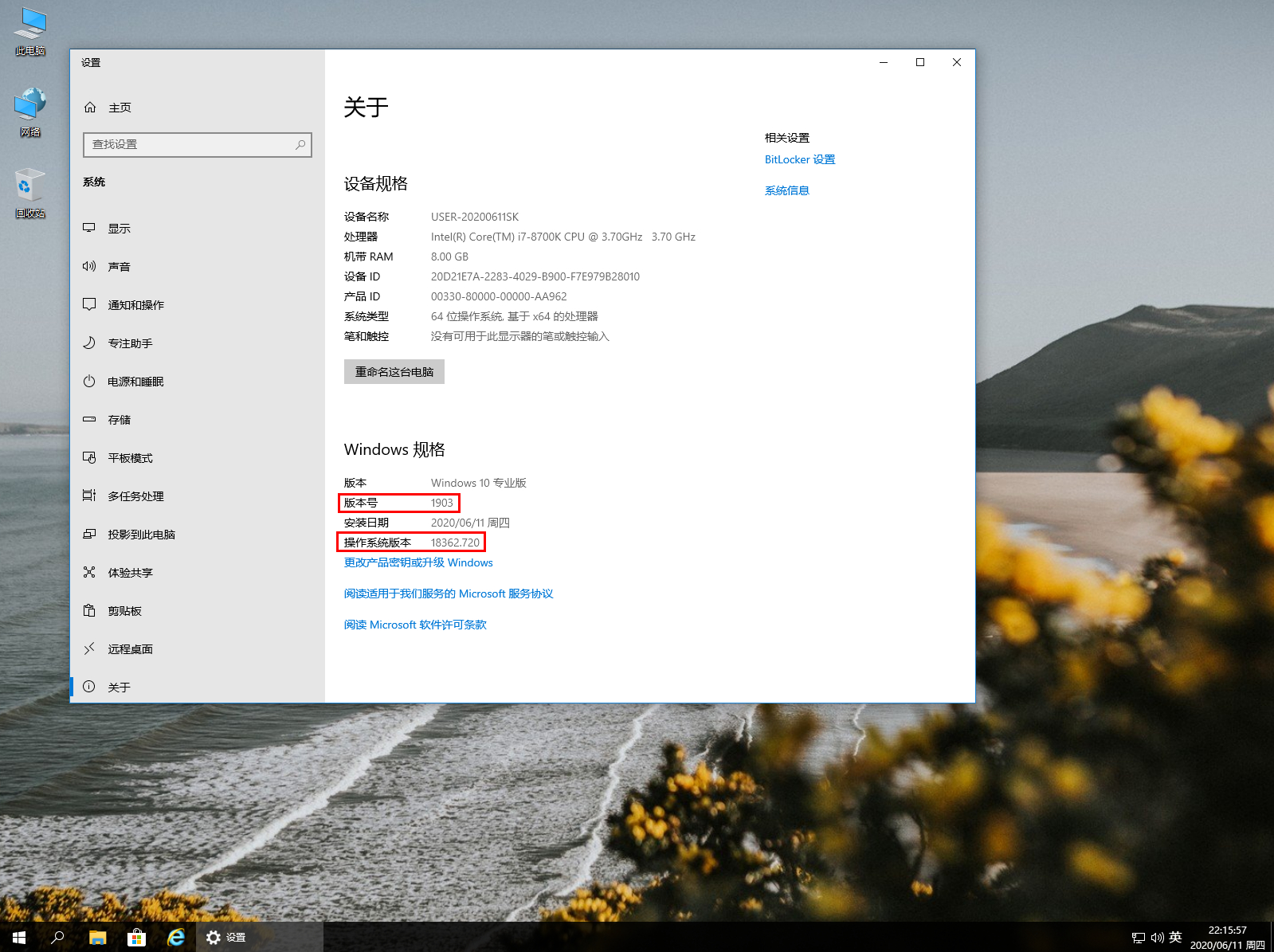Click the monitor icon for 显示
This screenshot has height=952, width=1274.
click(89, 229)
